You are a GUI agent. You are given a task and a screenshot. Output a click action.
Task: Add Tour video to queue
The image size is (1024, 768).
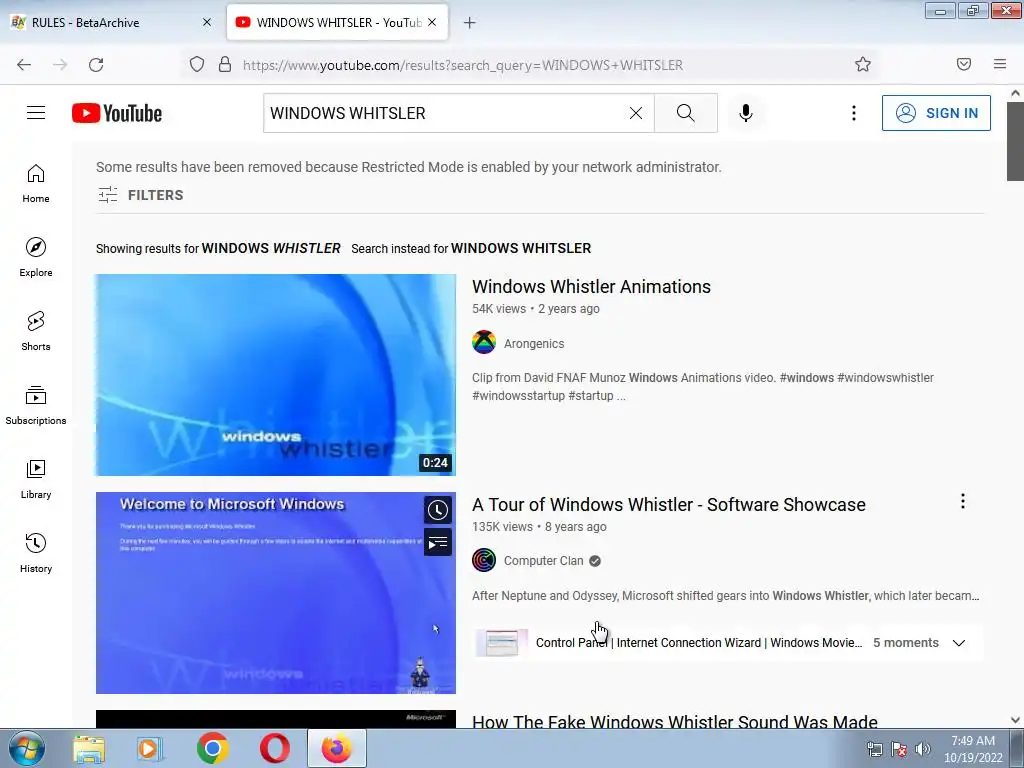pyautogui.click(x=438, y=542)
